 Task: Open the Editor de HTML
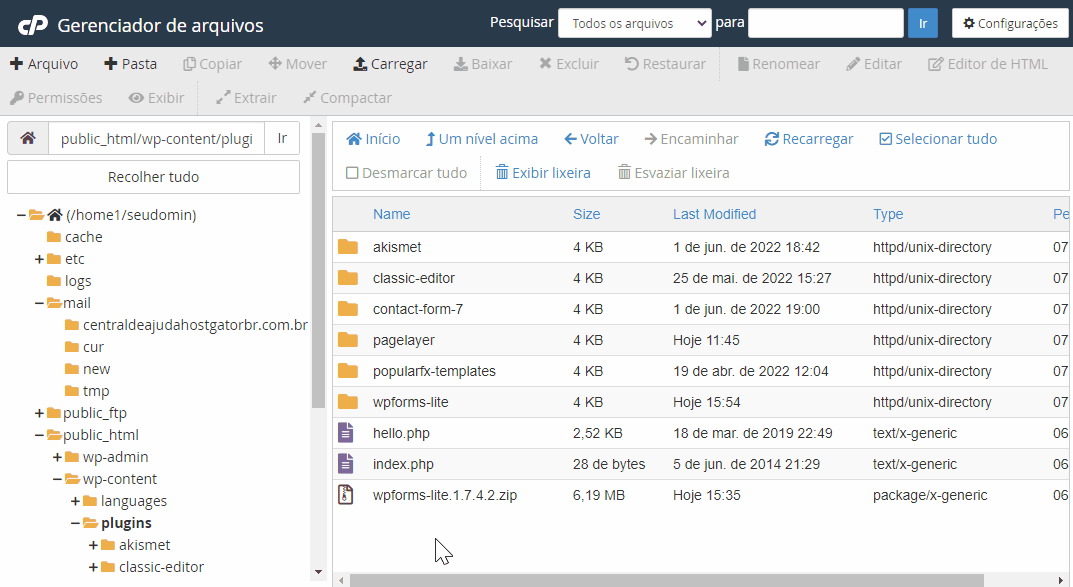987,64
